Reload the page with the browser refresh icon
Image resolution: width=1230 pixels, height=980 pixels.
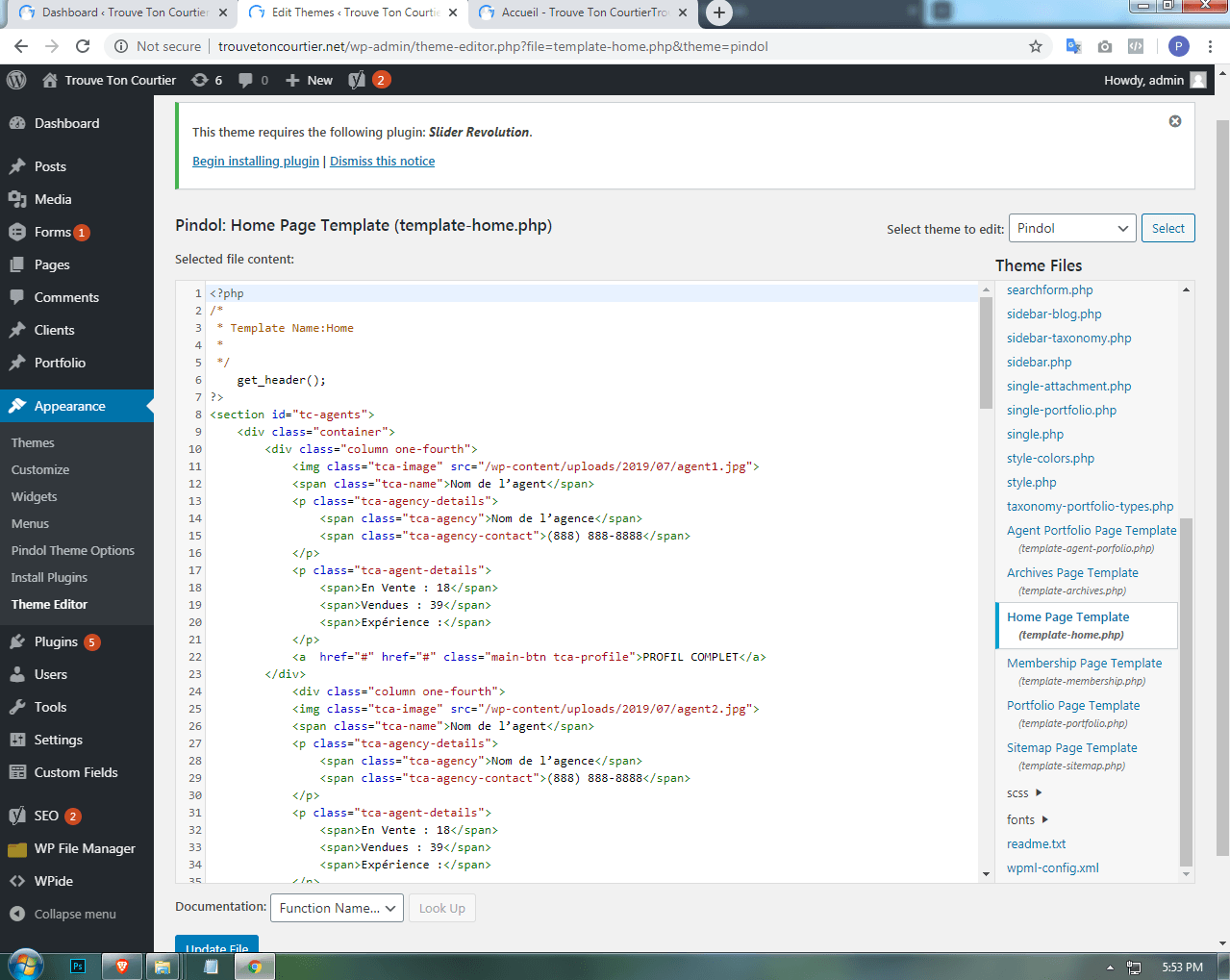83,46
